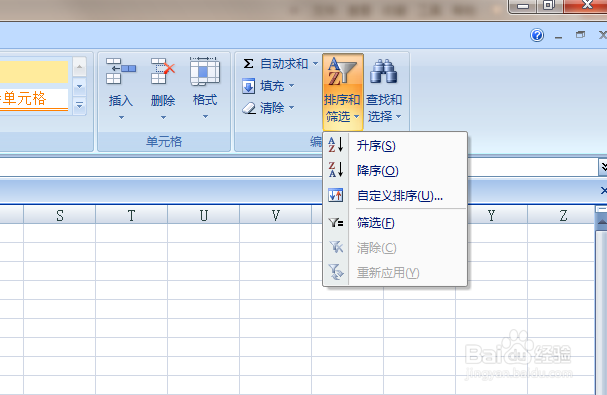Open the Find & Select (查找和选择) dropdown arrow
Screen dimensions: 607x395
[399, 116]
